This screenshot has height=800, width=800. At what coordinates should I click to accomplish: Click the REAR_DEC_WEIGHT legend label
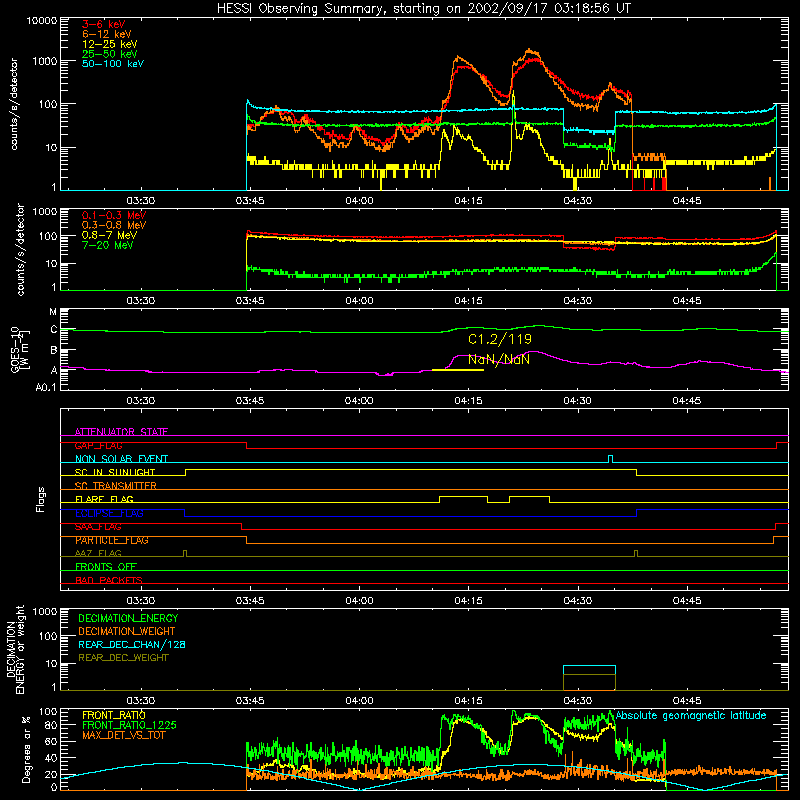point(123,658)
